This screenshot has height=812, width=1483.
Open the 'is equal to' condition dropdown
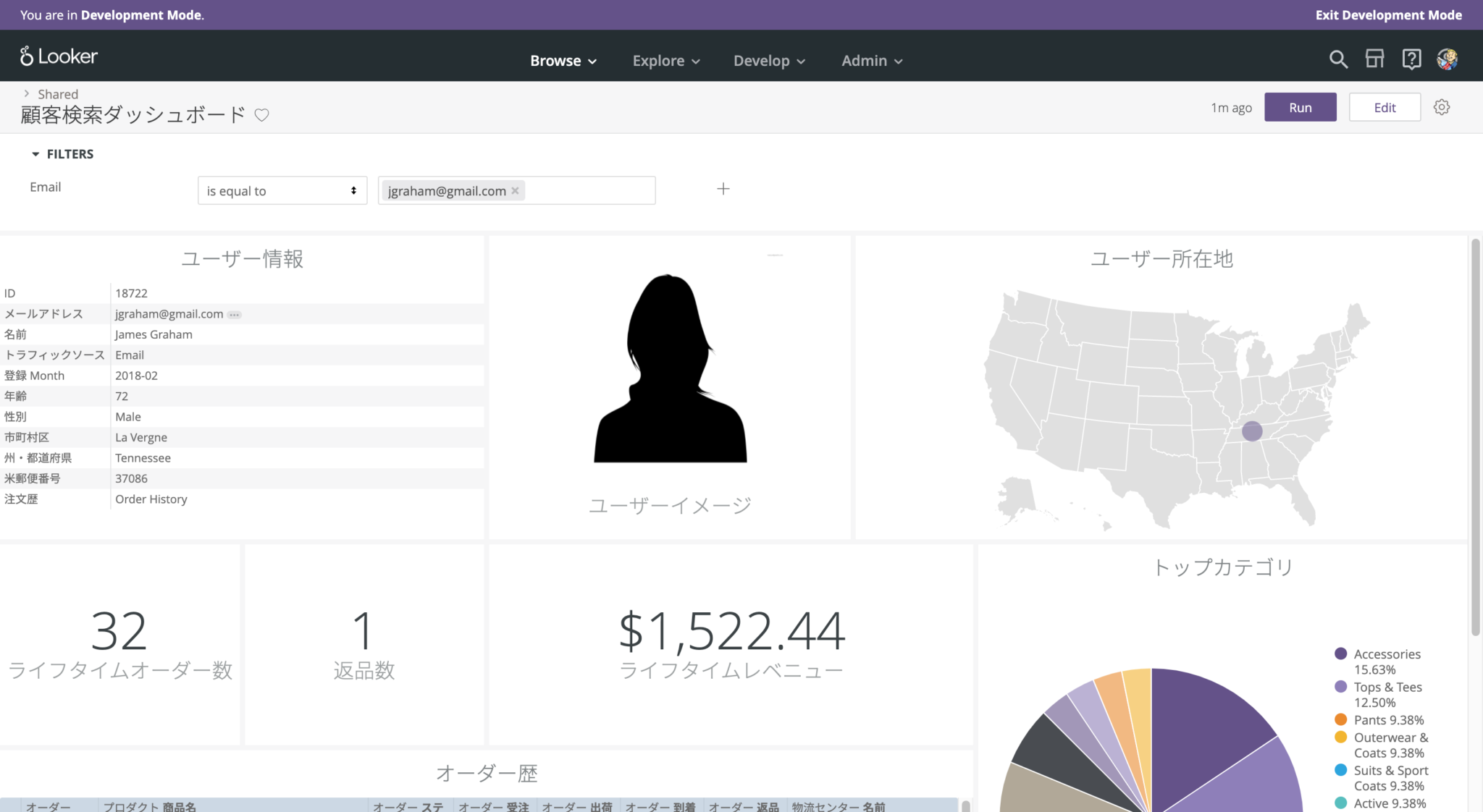282,190
